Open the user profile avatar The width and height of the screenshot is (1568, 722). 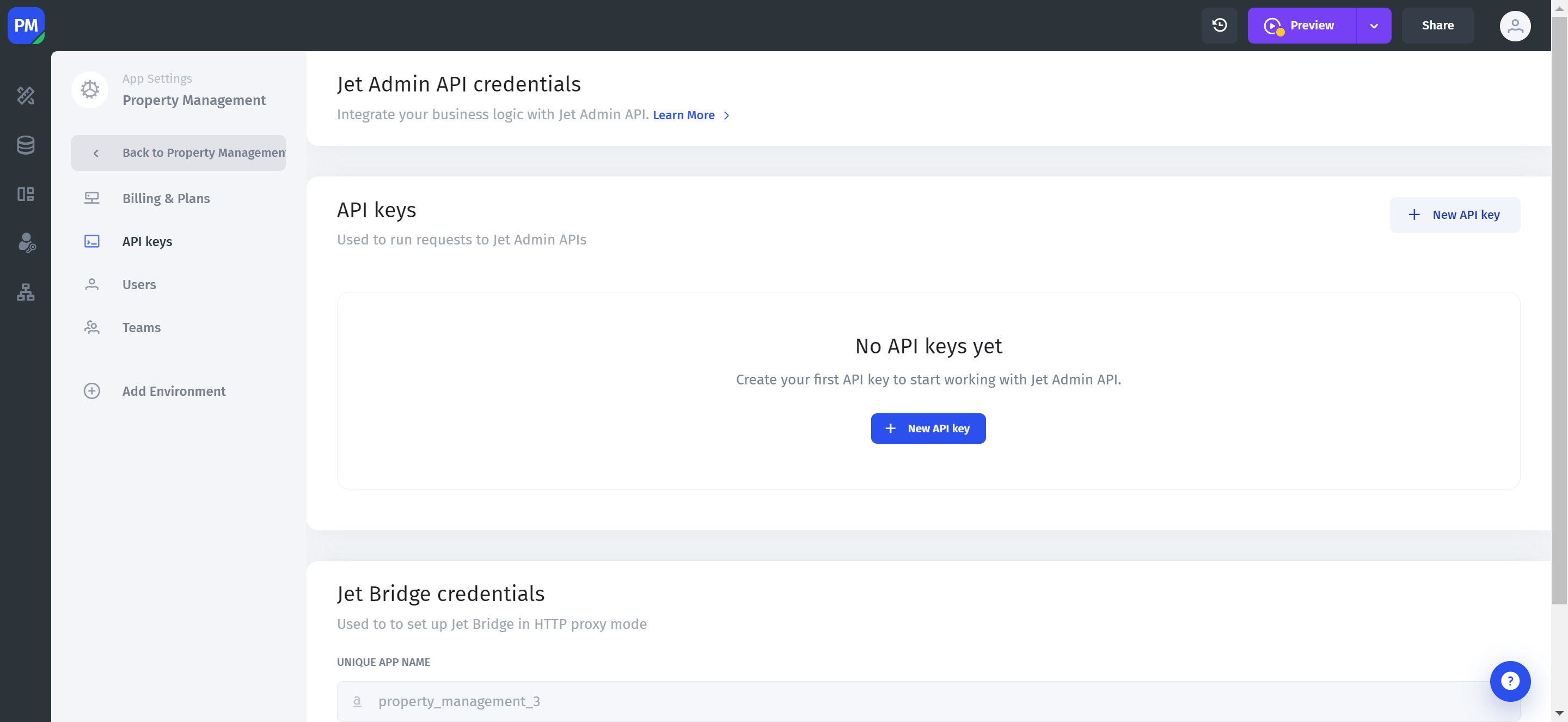[x=1515, y=26]
